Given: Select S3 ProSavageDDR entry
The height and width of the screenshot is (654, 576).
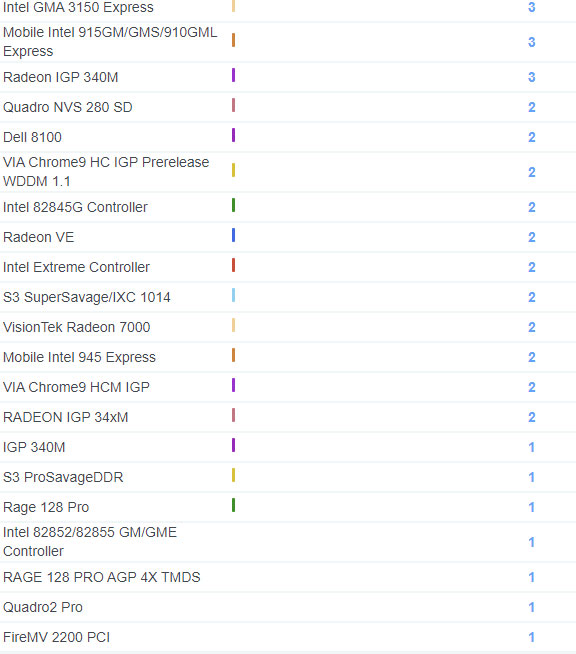Looking at the screenshot, I should point(63,478).
